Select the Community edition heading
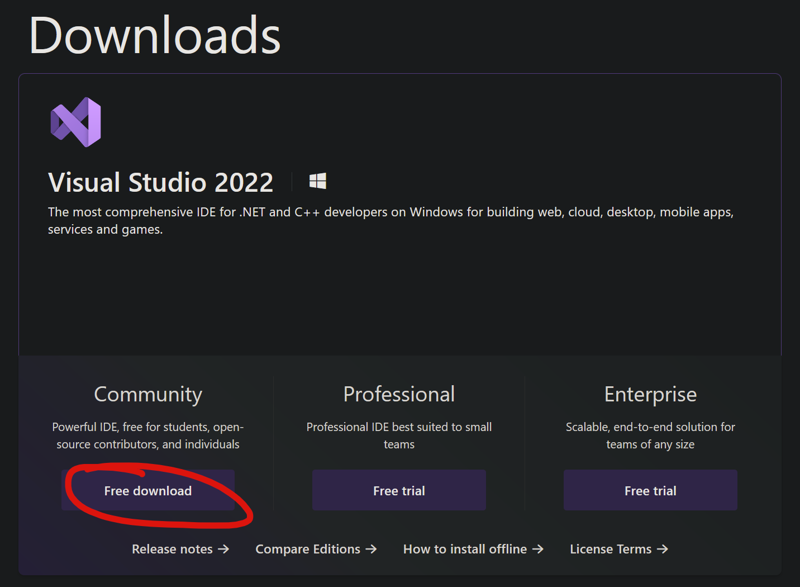 click(x=148, y=394)
